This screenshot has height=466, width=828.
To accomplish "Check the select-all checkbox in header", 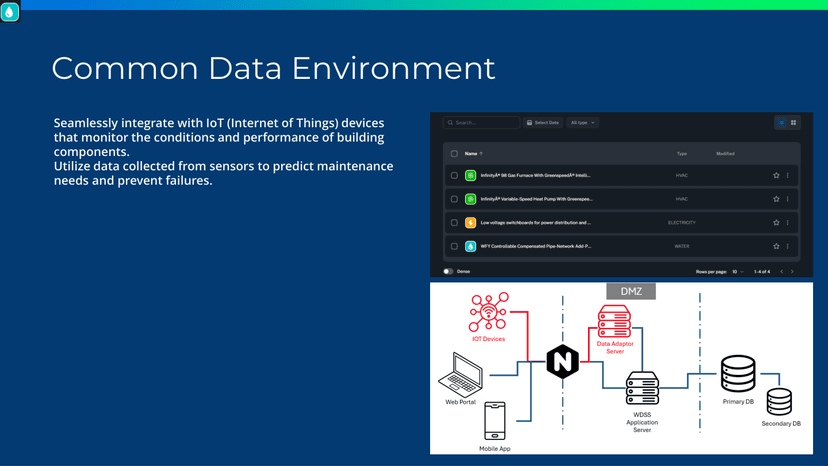I will 454,154.
